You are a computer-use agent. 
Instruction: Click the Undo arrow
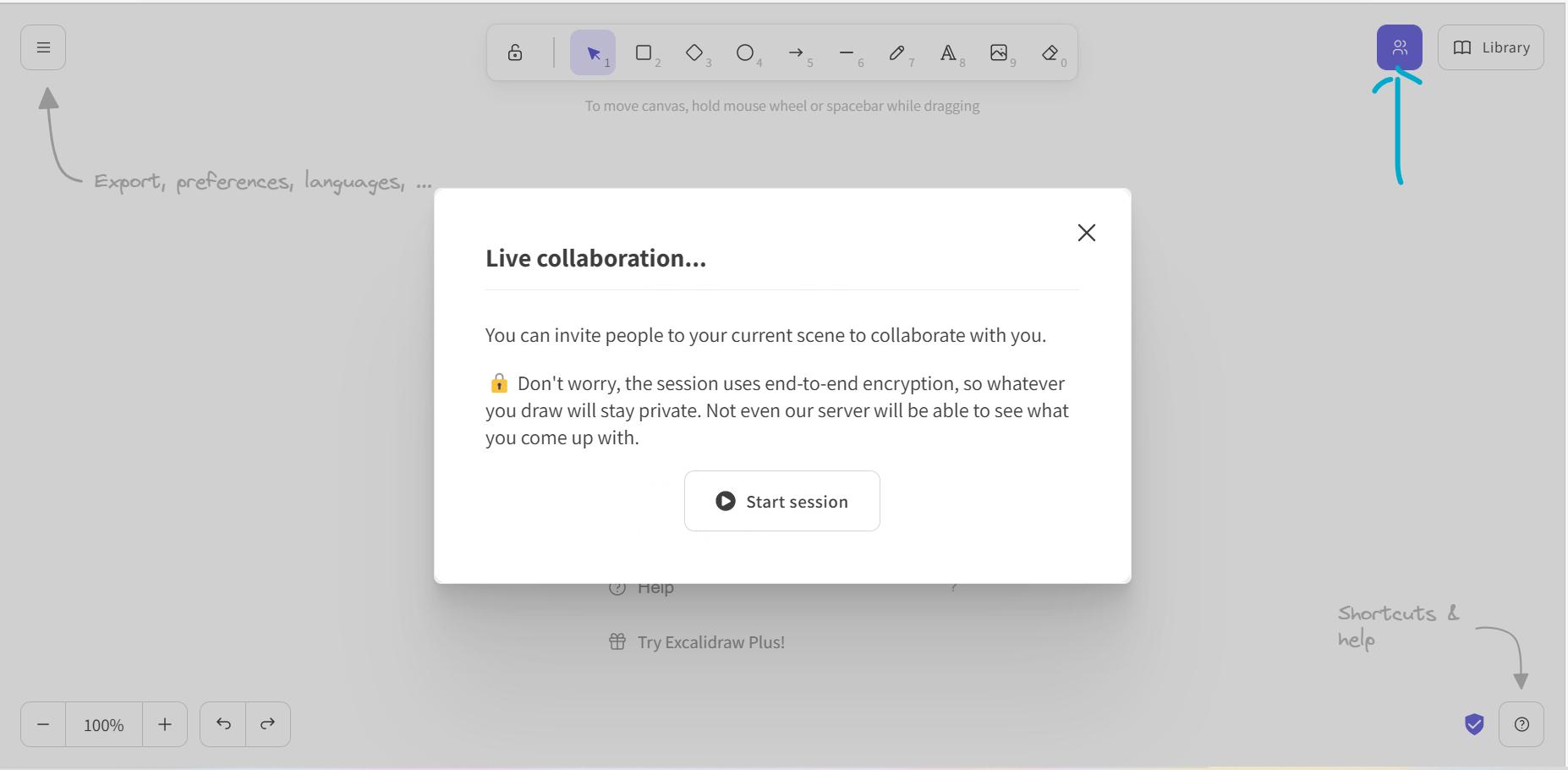[222, 724]
